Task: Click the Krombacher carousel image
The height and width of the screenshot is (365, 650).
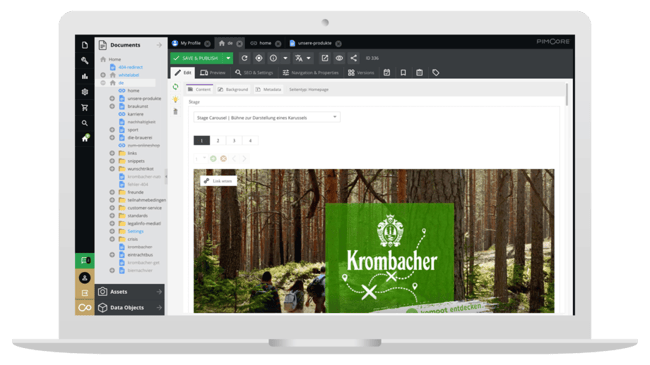Action: pyautogui.click(x=374, y=241)
